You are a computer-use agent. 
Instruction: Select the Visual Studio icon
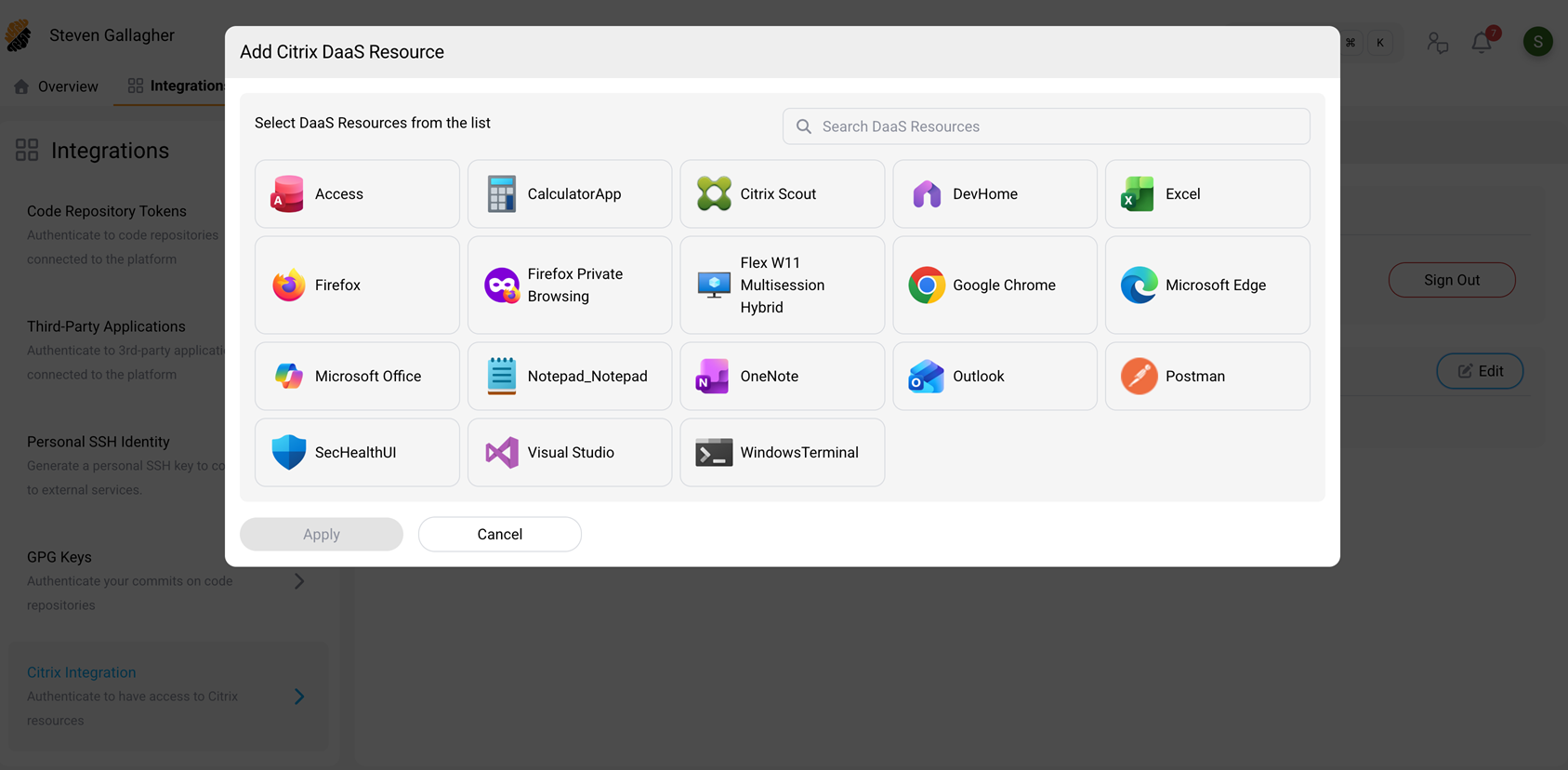point(502,453)
